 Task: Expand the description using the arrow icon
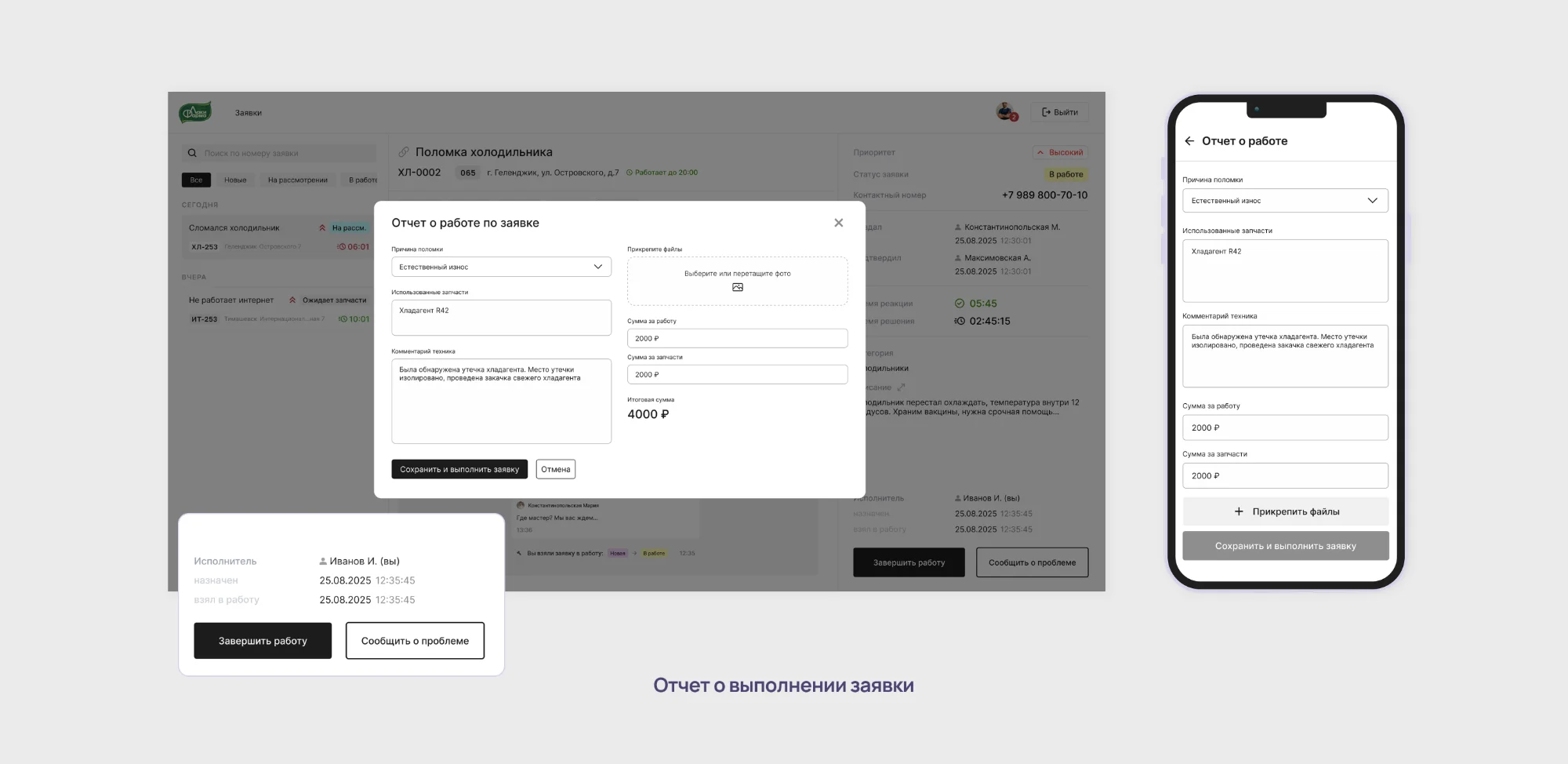[901, 387]
